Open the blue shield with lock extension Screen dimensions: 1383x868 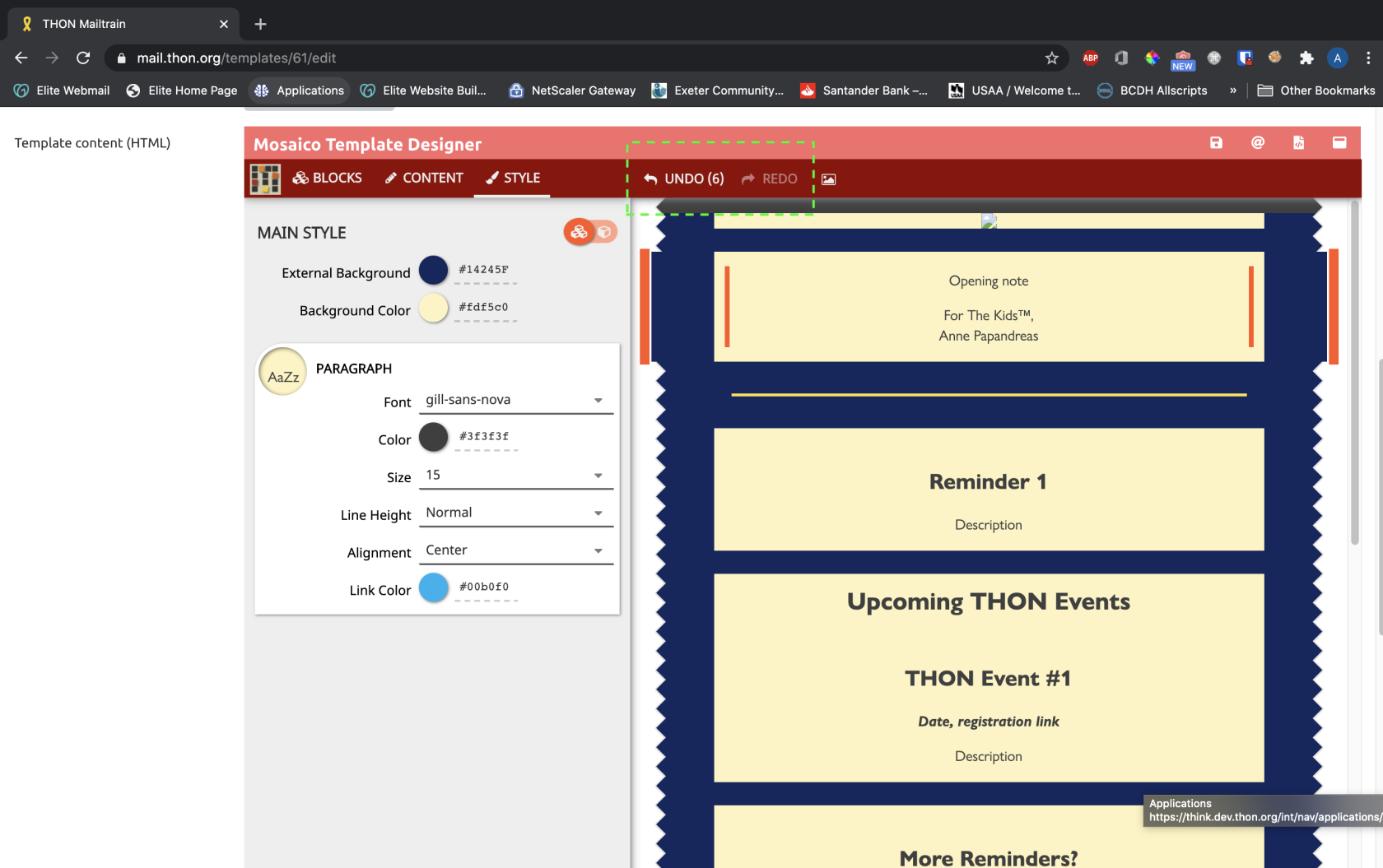click(1245, 58)
